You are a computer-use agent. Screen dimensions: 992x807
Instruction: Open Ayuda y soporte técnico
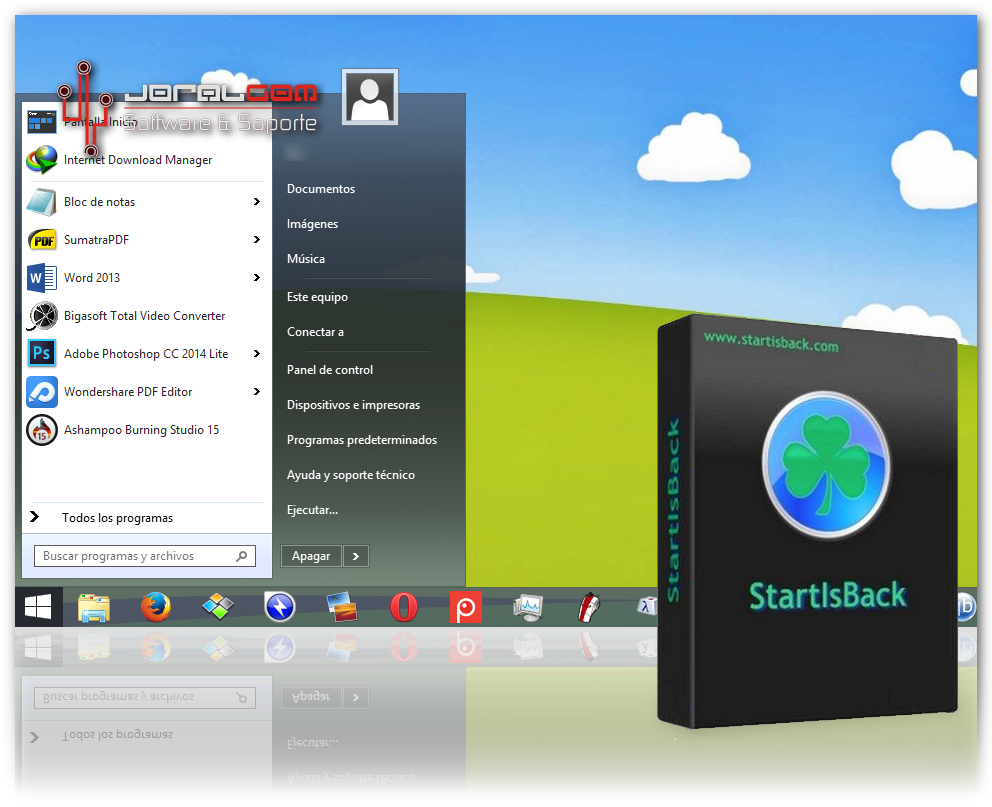(350, 475)
